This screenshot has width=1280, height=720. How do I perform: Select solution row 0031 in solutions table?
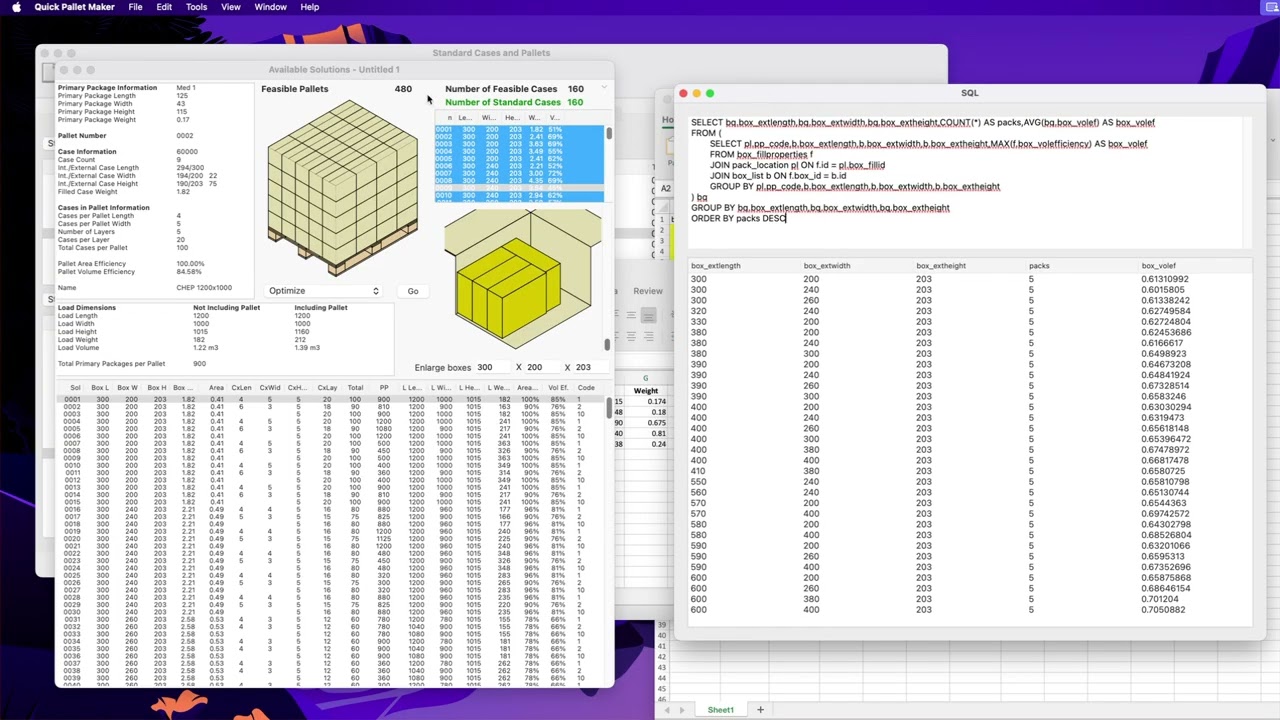point(330,620)
